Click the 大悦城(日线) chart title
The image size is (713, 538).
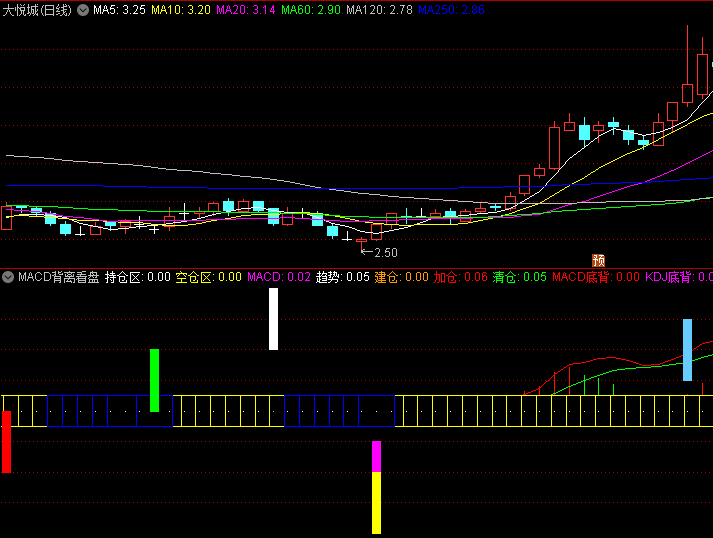pyautogui.click(x=37, y=10)
